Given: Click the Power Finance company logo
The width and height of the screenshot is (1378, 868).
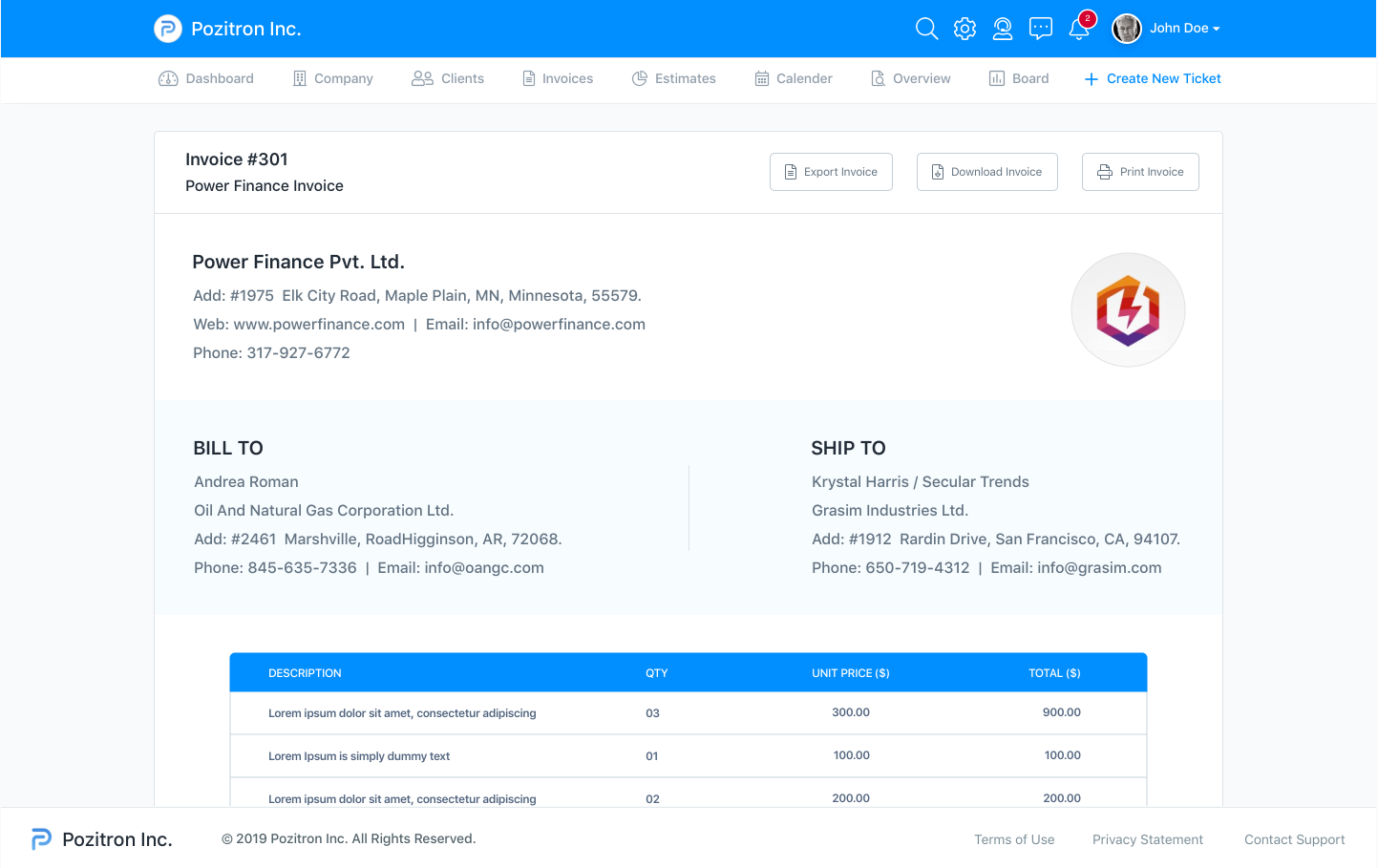Looking at the screenshot, I should click(x=1128, y=310).
